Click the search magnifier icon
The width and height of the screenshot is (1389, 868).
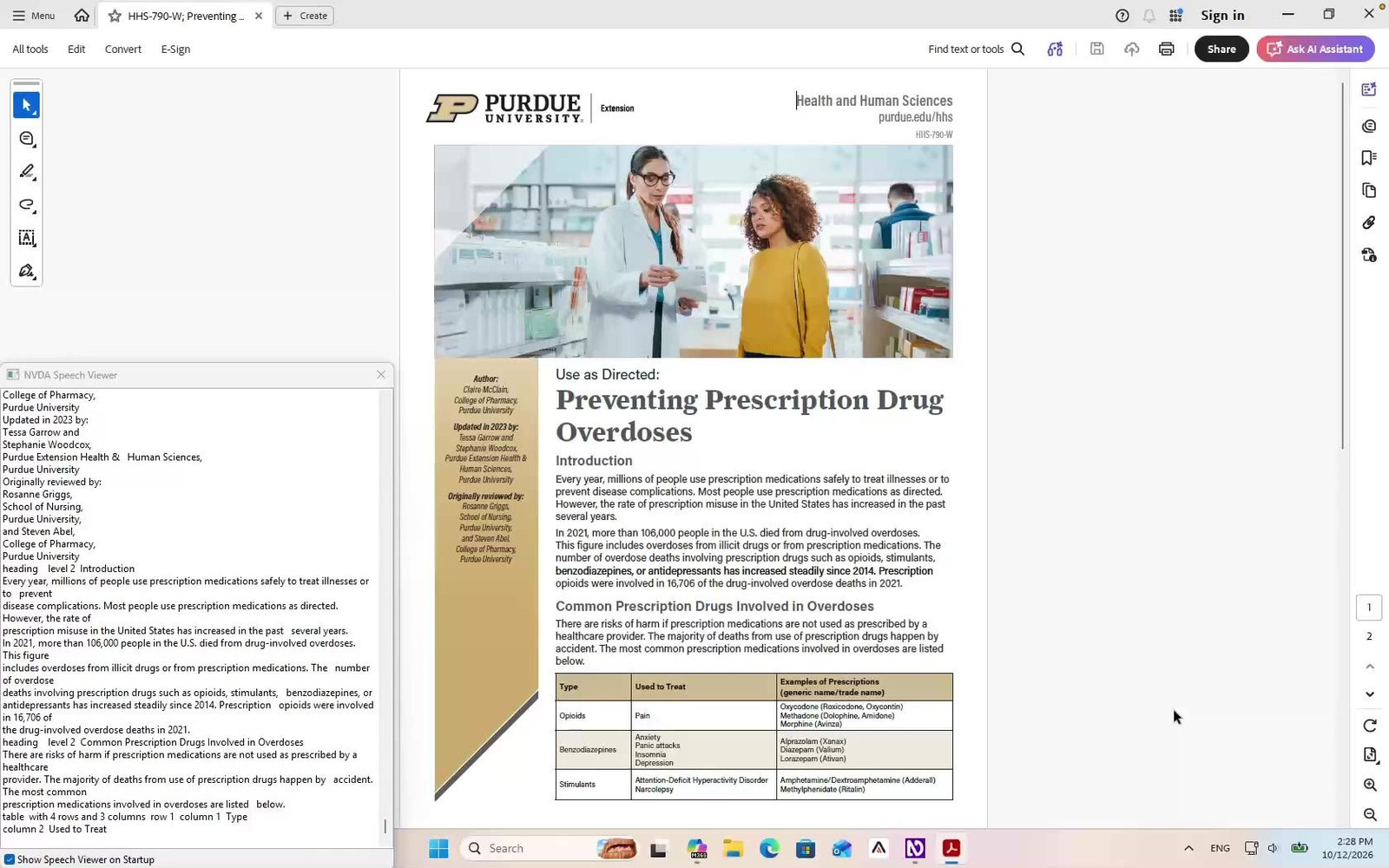point(1018,49)
